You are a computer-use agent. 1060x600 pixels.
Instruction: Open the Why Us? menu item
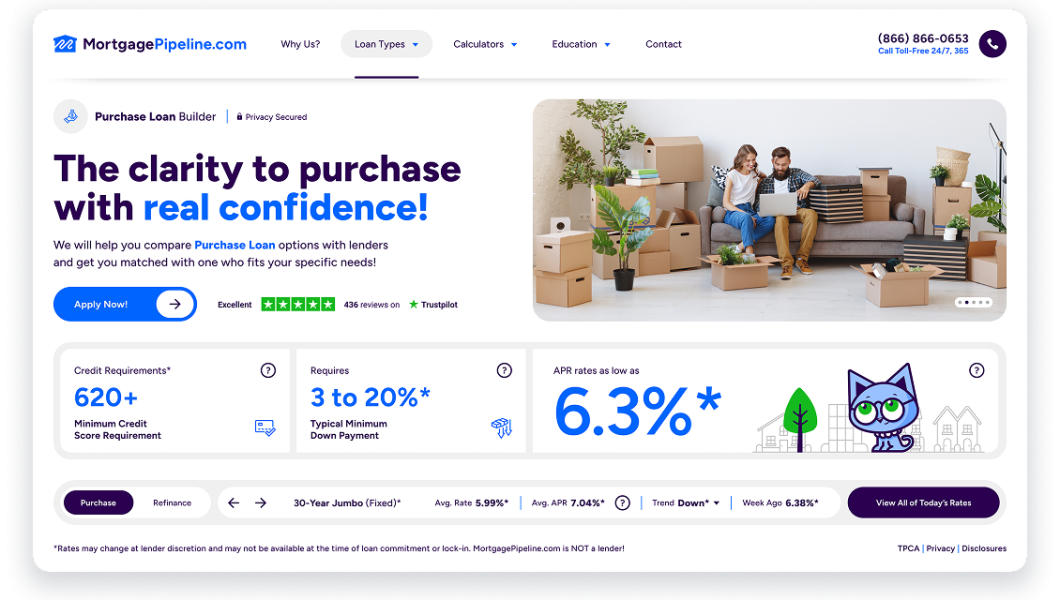[300, 44]
